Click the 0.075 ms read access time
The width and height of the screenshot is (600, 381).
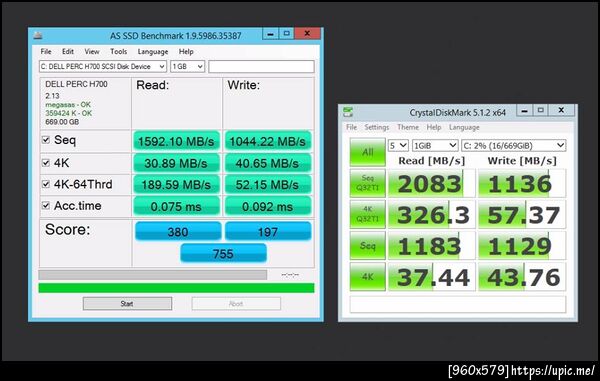coord(176,207)
